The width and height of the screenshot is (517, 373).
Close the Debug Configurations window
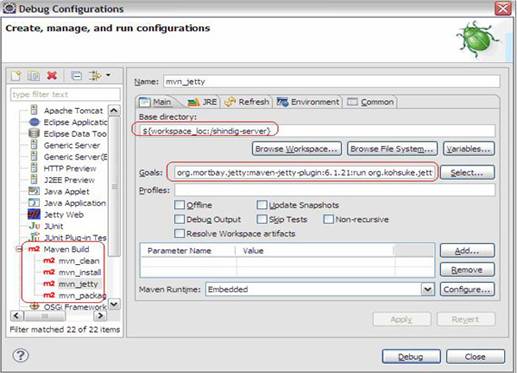(503, 8)
